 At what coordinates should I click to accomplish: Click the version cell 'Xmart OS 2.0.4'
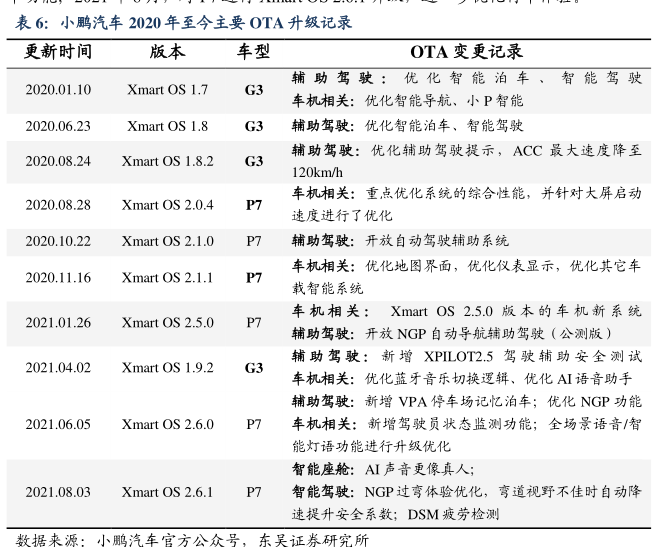click(x=168, y=205)
